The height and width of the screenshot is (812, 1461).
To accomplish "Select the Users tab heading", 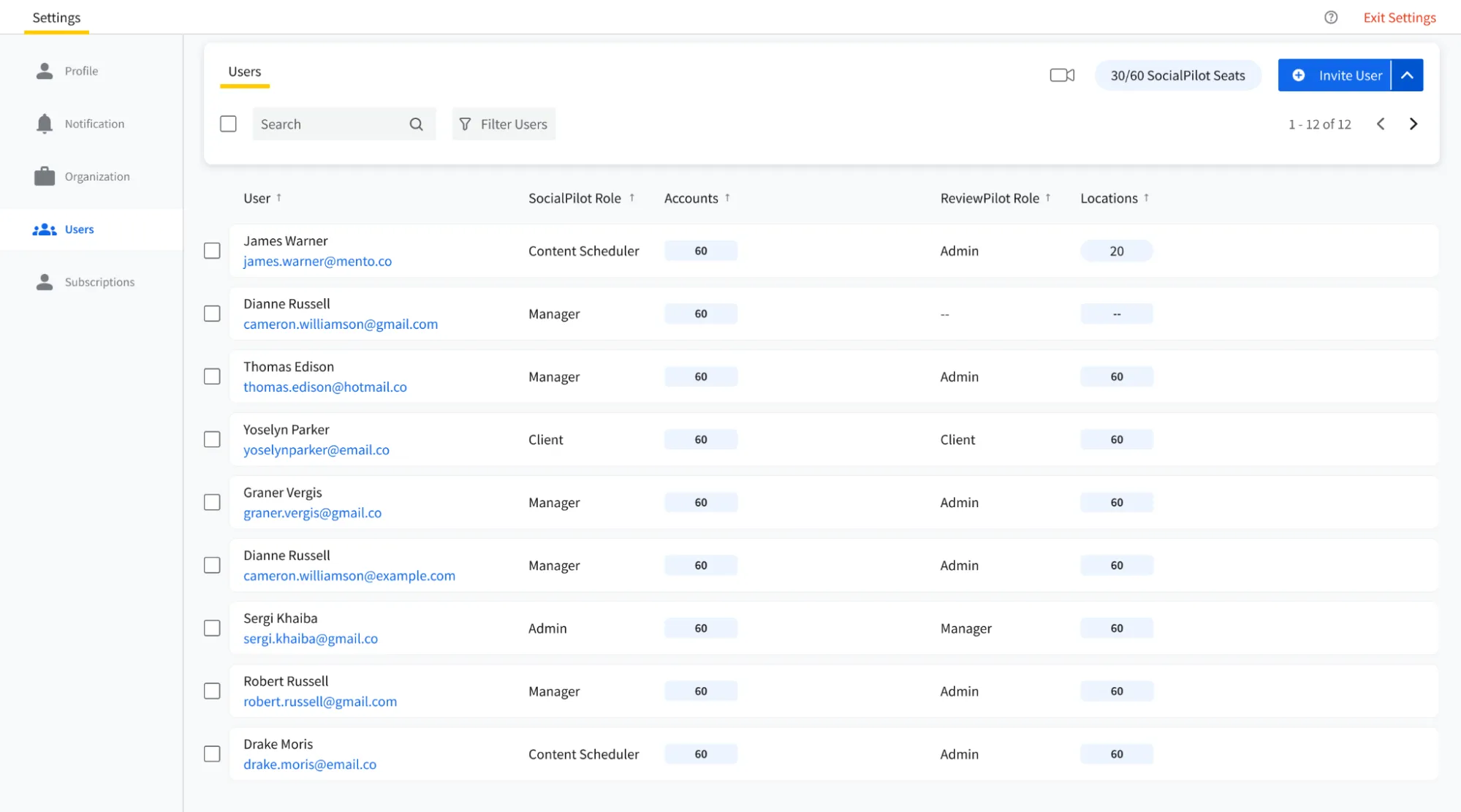I will tap(244, 72).
